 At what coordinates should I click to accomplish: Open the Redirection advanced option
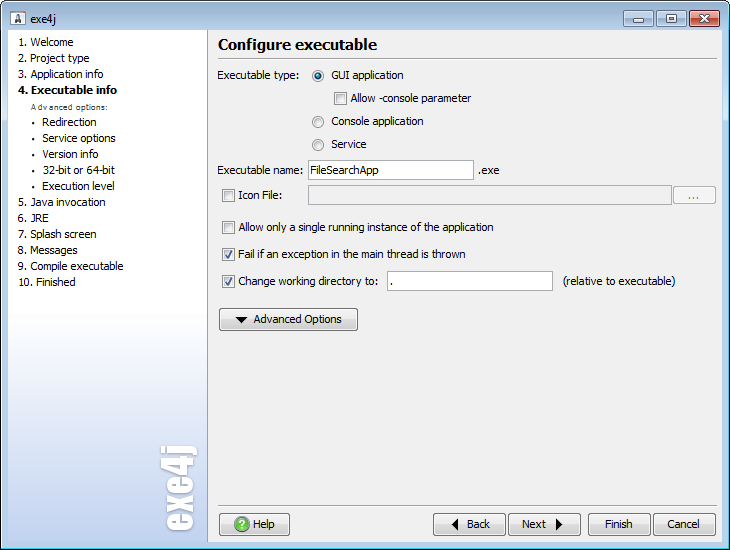pyautogui.click(x=69, y=122)
